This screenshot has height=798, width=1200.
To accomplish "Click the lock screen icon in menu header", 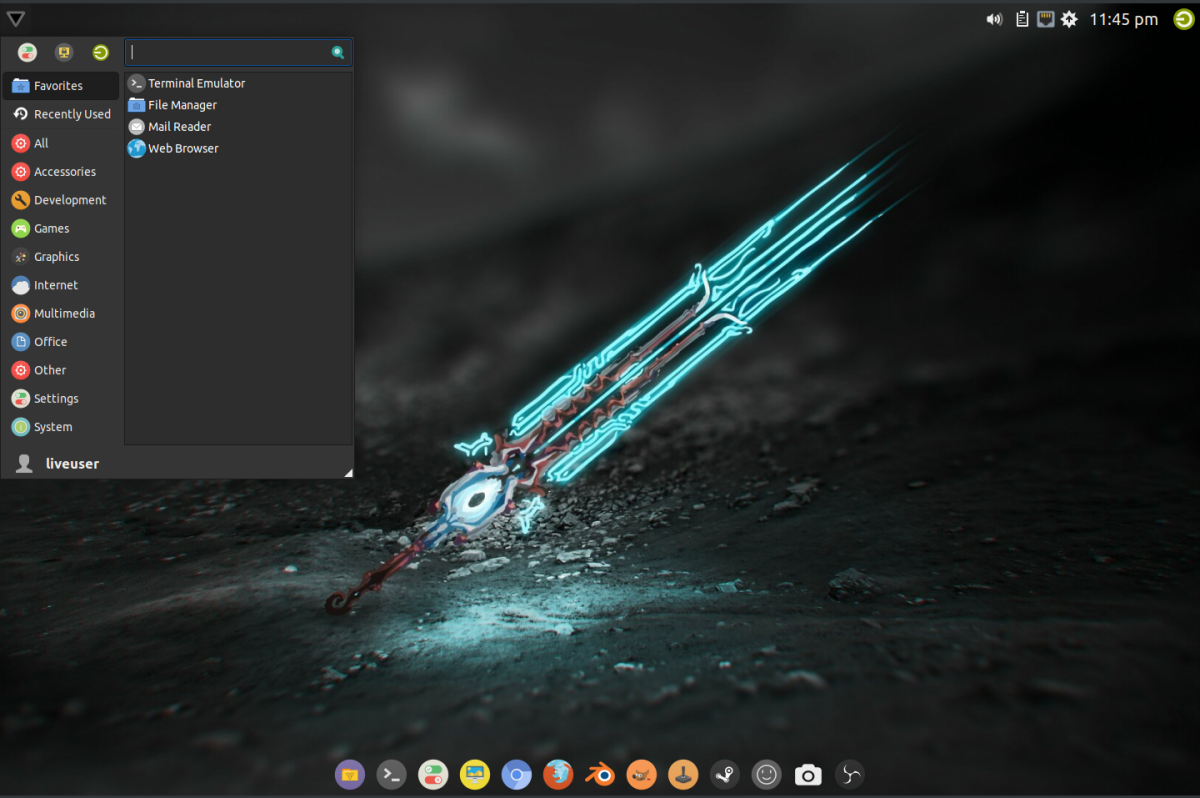I will click(x=64, y=52).
